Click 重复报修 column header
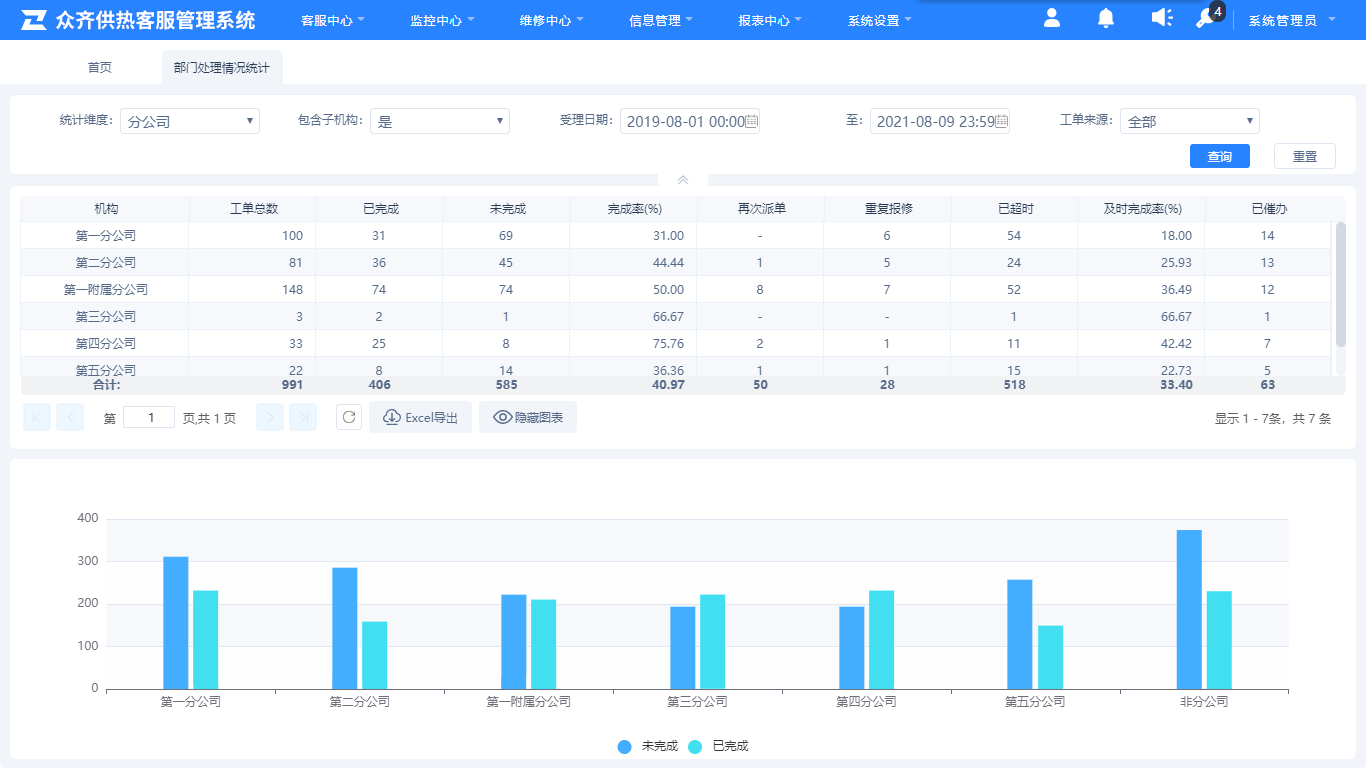The height and width of the screenshot is (768, 1366). [x=888, y=209]
